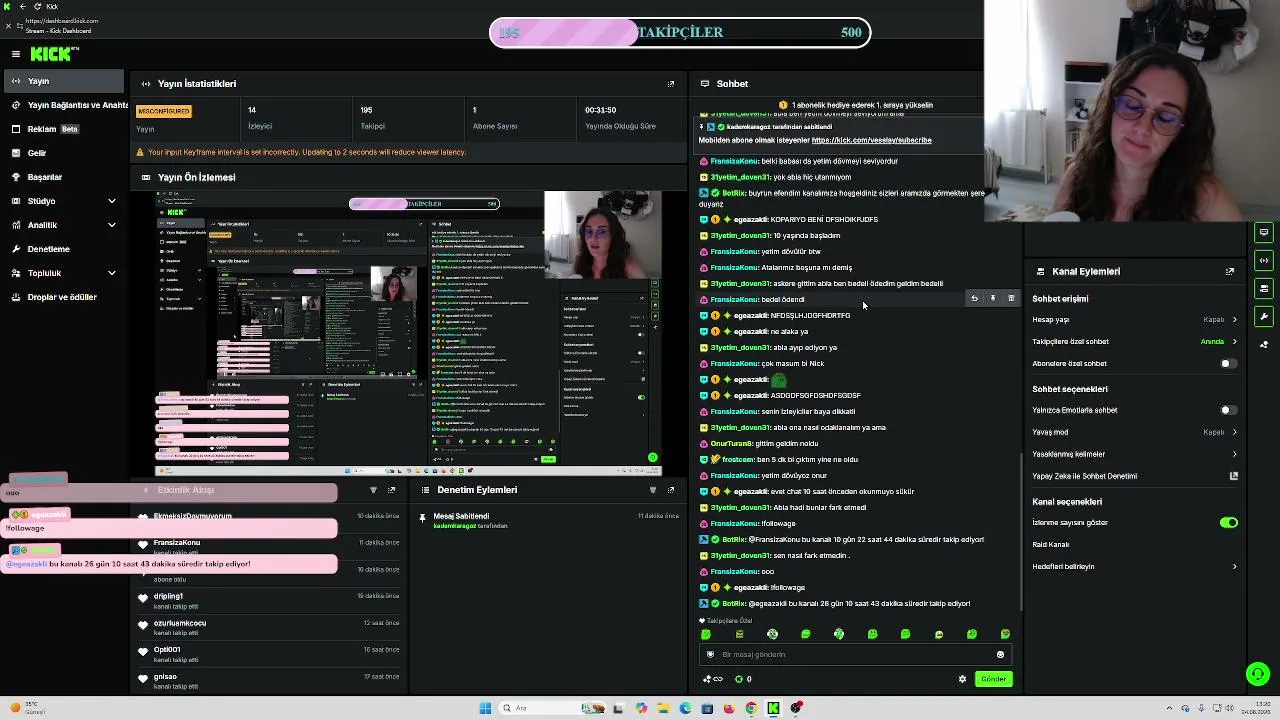
Task: Click the reply arrow on hovered chat message
Action: 974,298
